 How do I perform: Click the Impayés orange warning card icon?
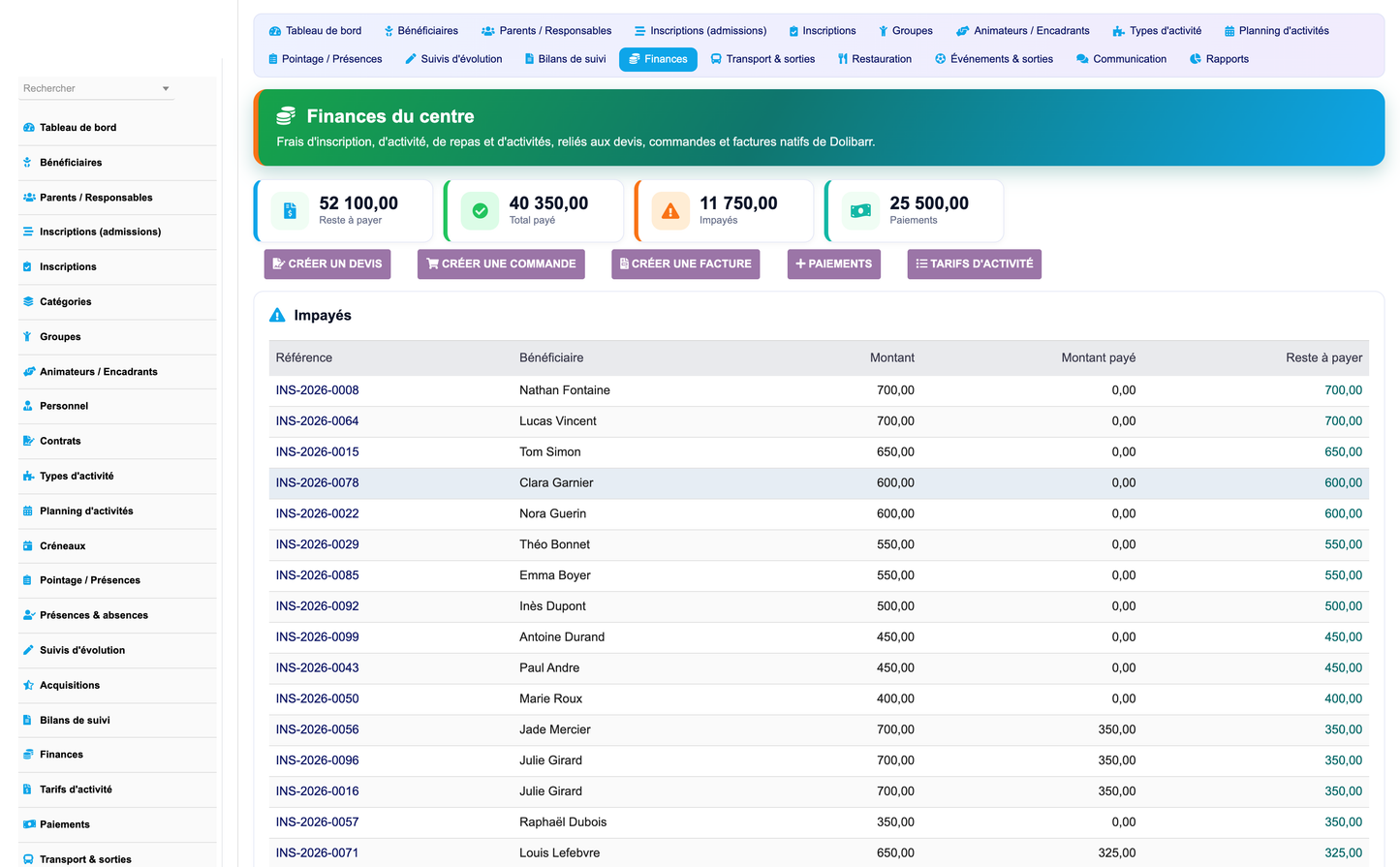click(x=670, y=210)
